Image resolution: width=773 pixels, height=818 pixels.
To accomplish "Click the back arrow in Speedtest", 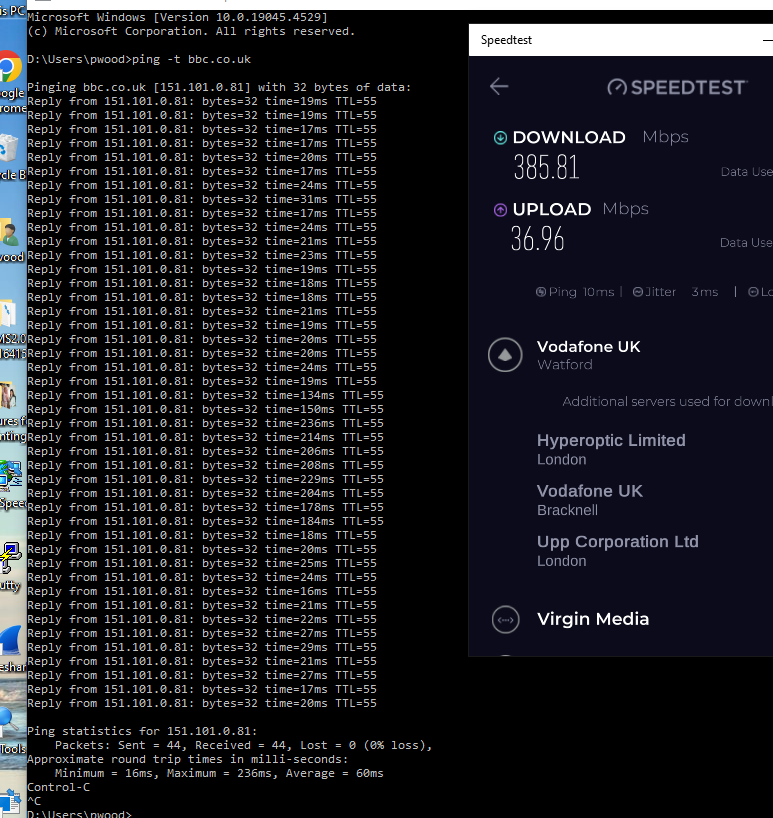I will tap(499, 87).
